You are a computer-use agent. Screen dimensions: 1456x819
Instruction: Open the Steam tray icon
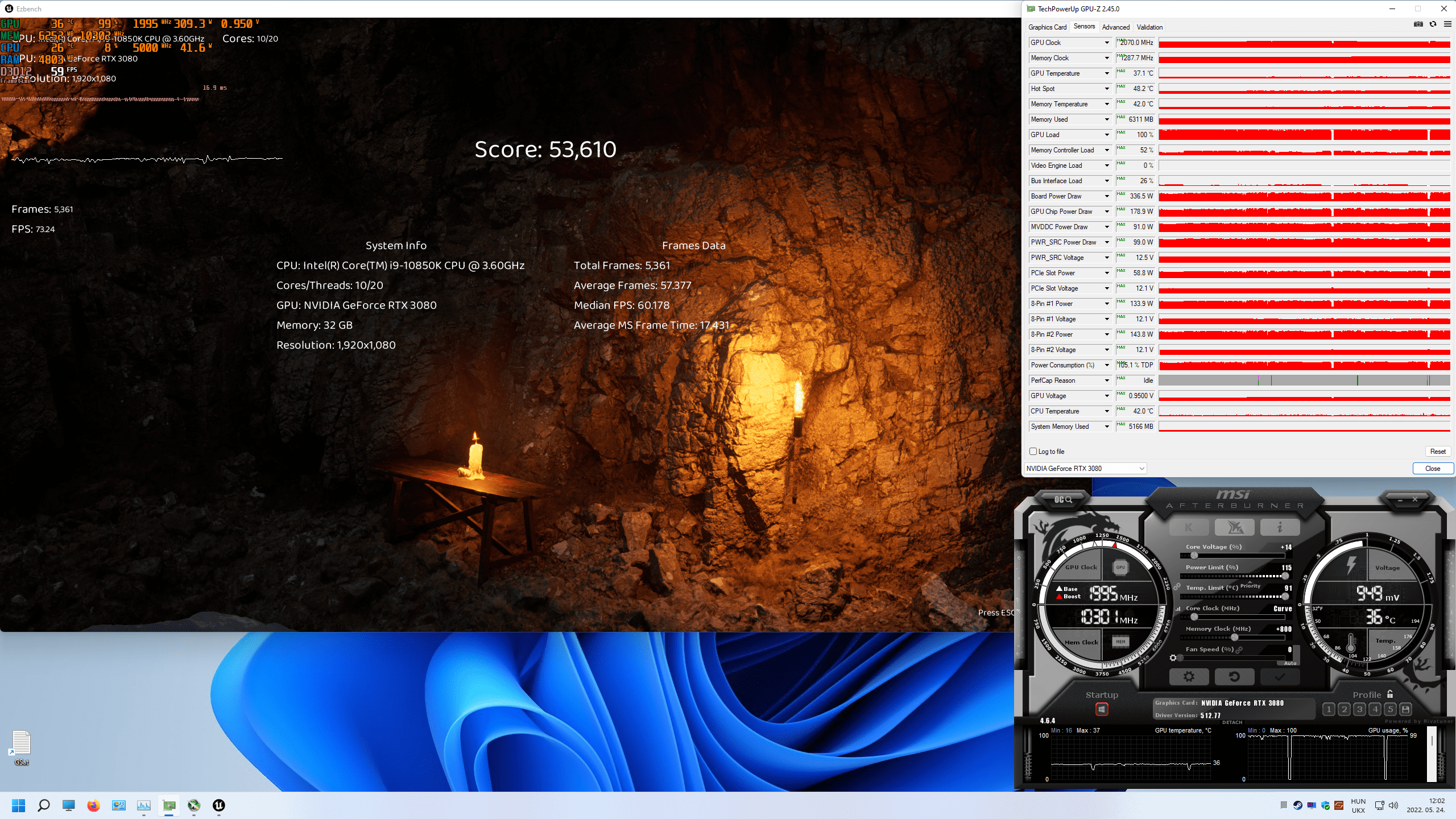pos(1298,805)
